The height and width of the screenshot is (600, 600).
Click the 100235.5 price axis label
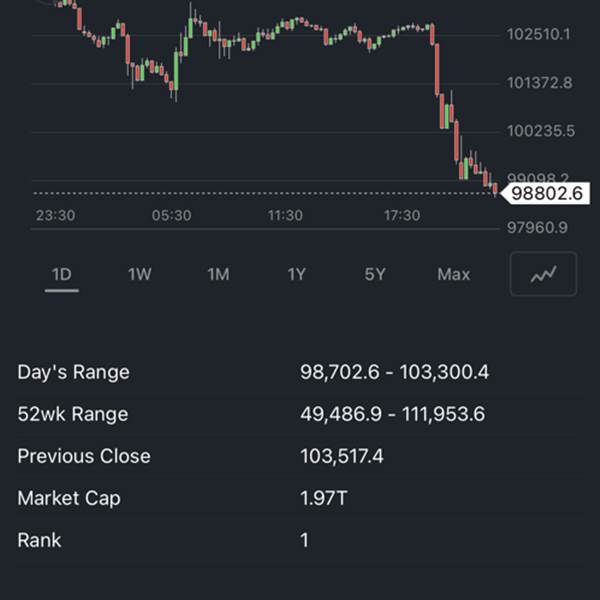coord(541,131)
